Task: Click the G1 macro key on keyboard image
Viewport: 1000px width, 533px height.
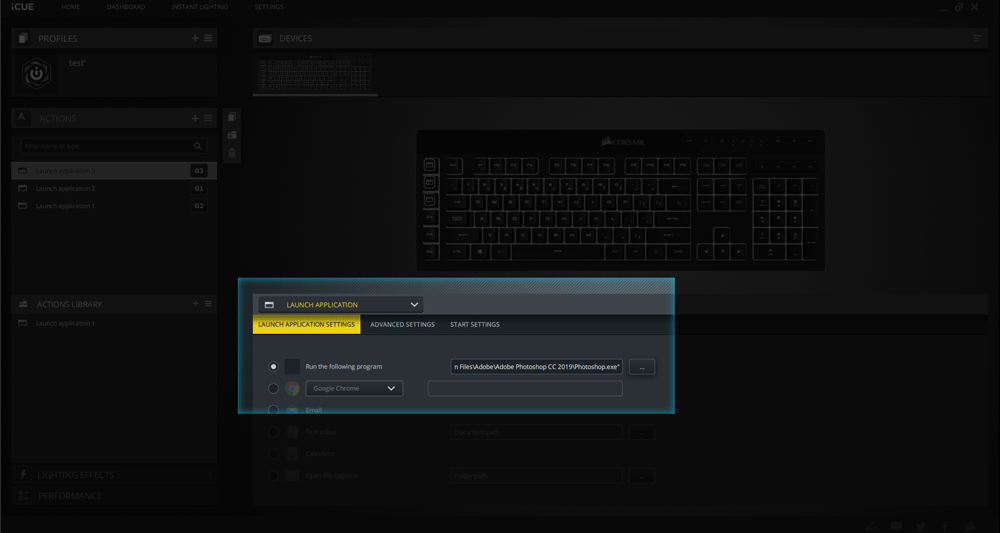Action: 429,165
